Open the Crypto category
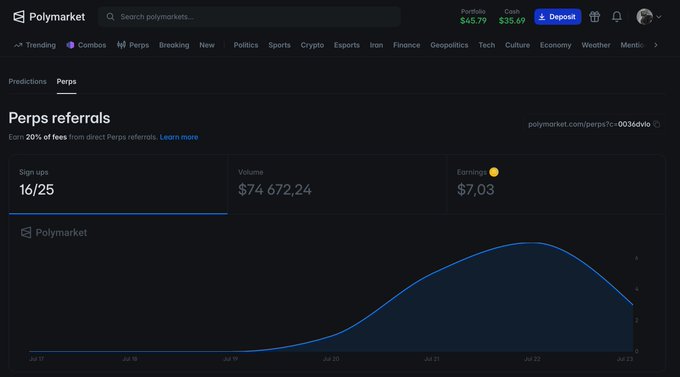Screen dimensions: 680x377 (312, 45)
